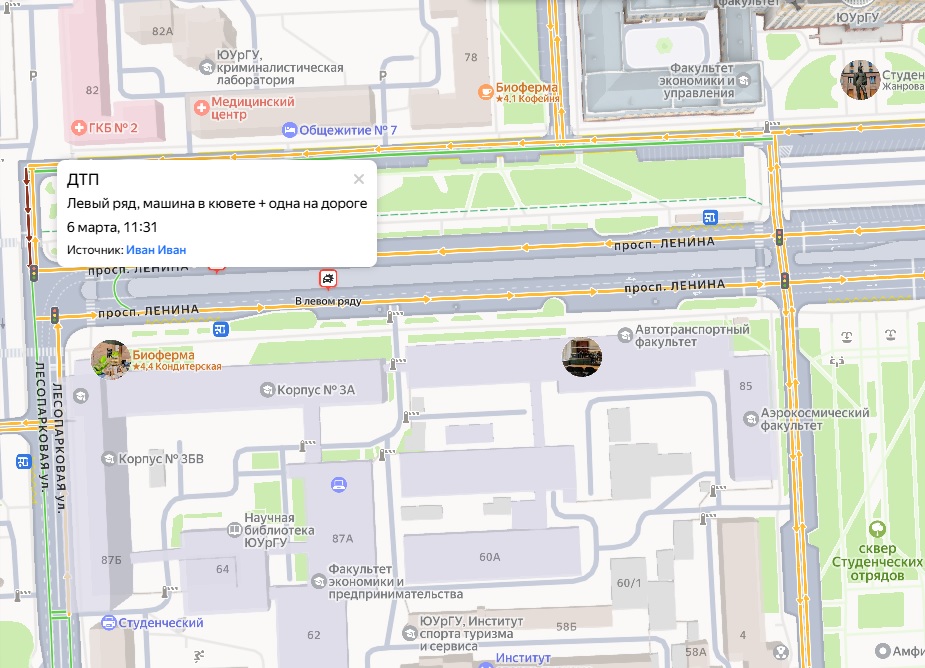The width and height of the screenshot is (925, 668).
Task: Click the computer icon above building 87А
Action: point(340,485)
